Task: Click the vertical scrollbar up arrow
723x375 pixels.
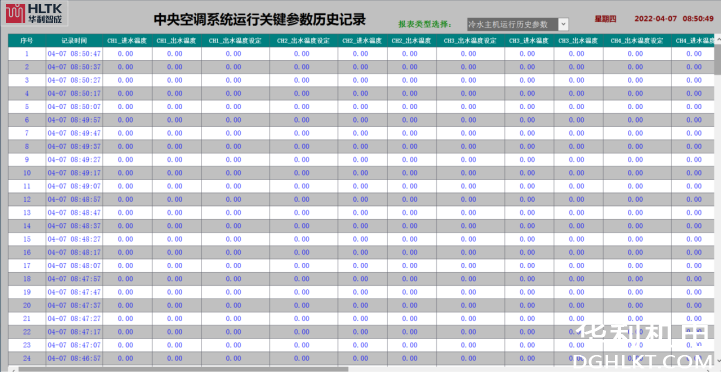Action: coord(718,40)
